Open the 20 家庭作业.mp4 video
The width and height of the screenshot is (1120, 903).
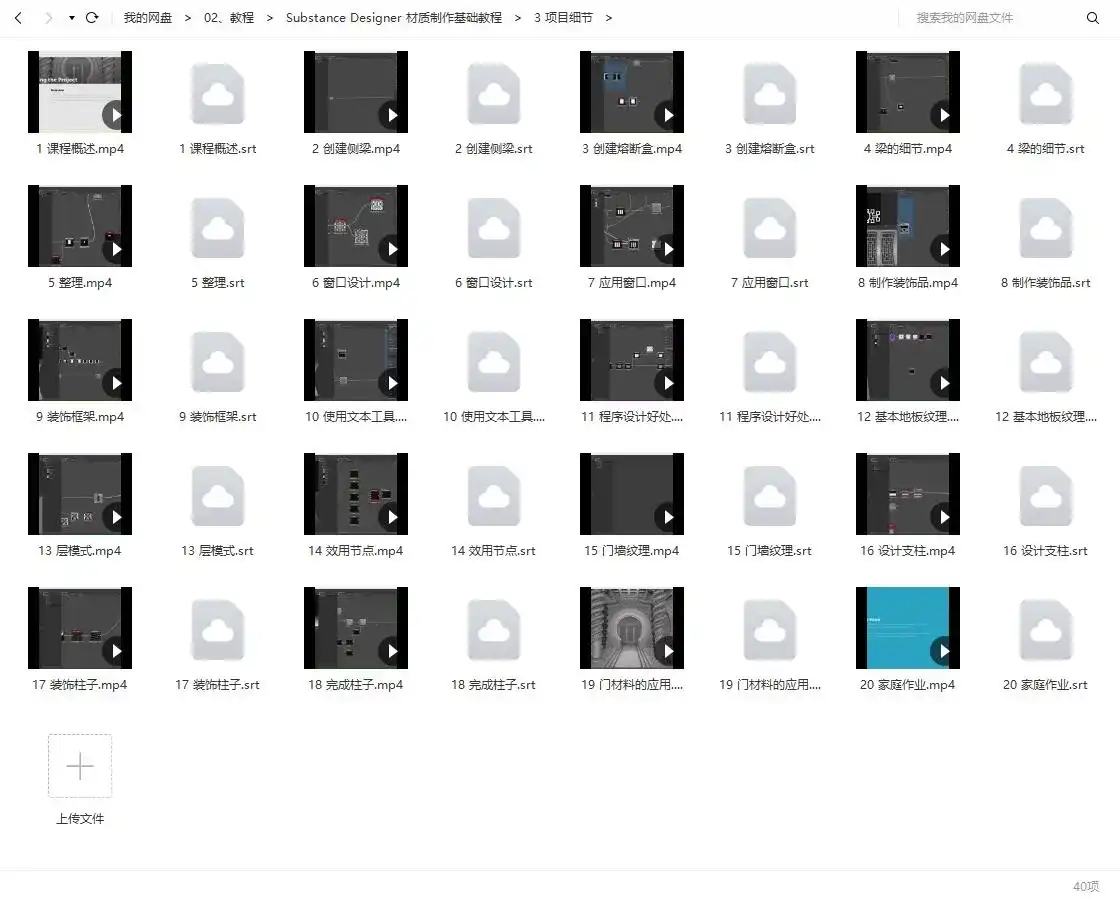click(908, 628)
